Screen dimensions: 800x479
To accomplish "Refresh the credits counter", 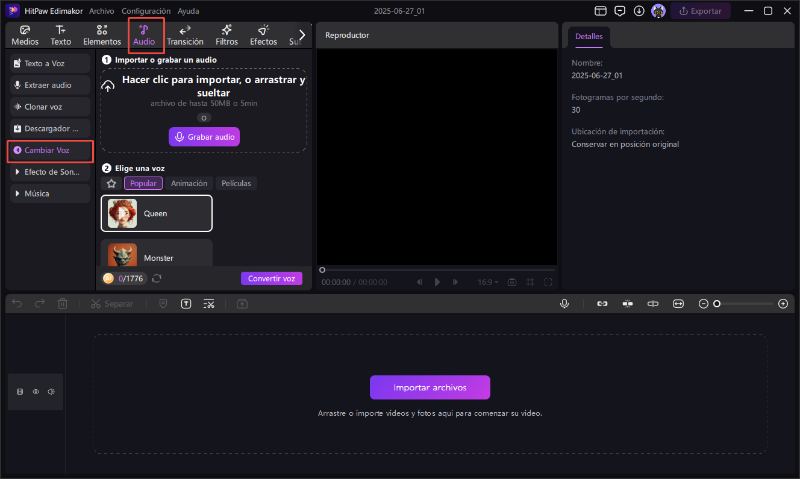I will 157,279.
